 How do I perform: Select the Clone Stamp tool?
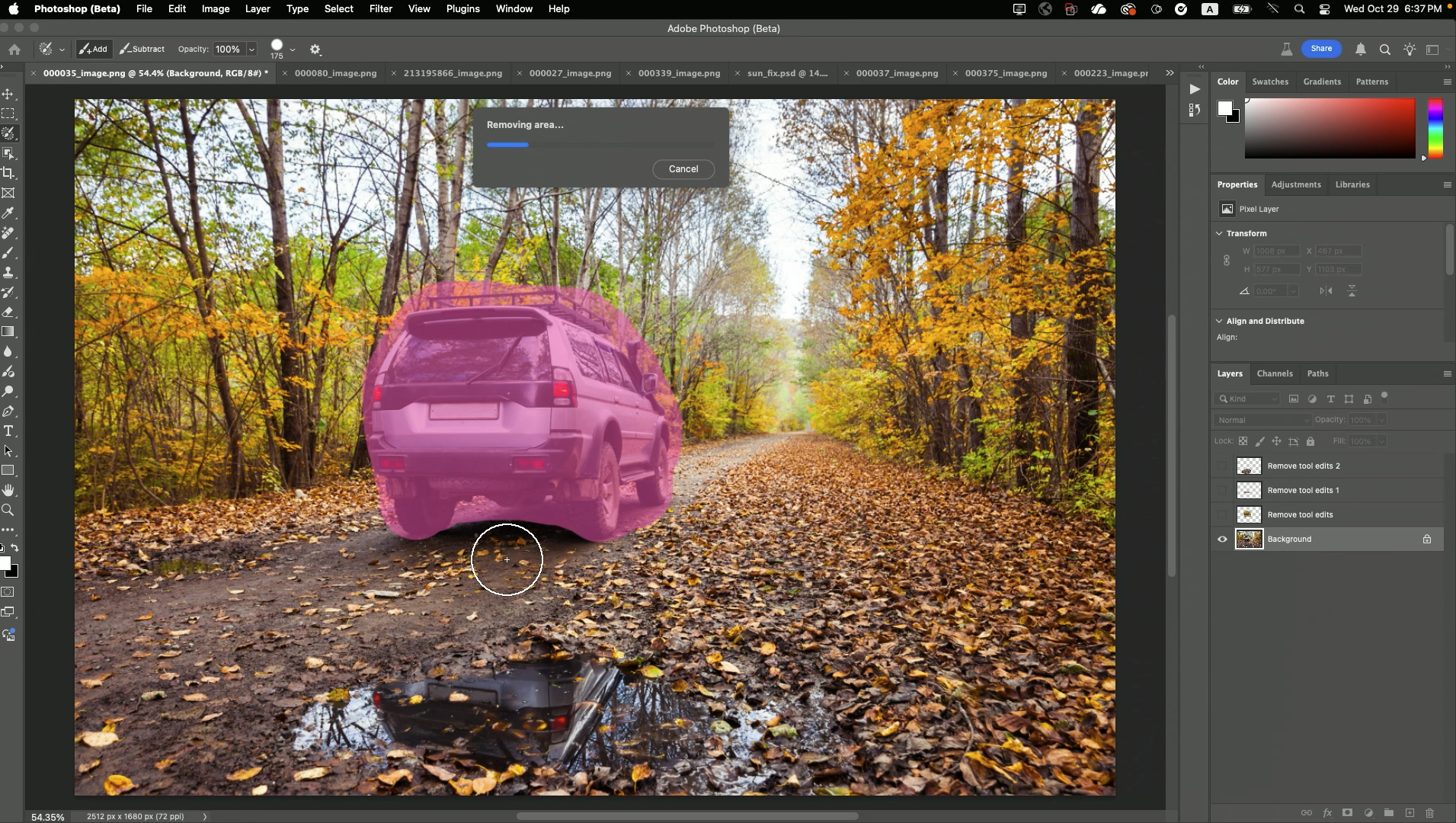[8, 273]
